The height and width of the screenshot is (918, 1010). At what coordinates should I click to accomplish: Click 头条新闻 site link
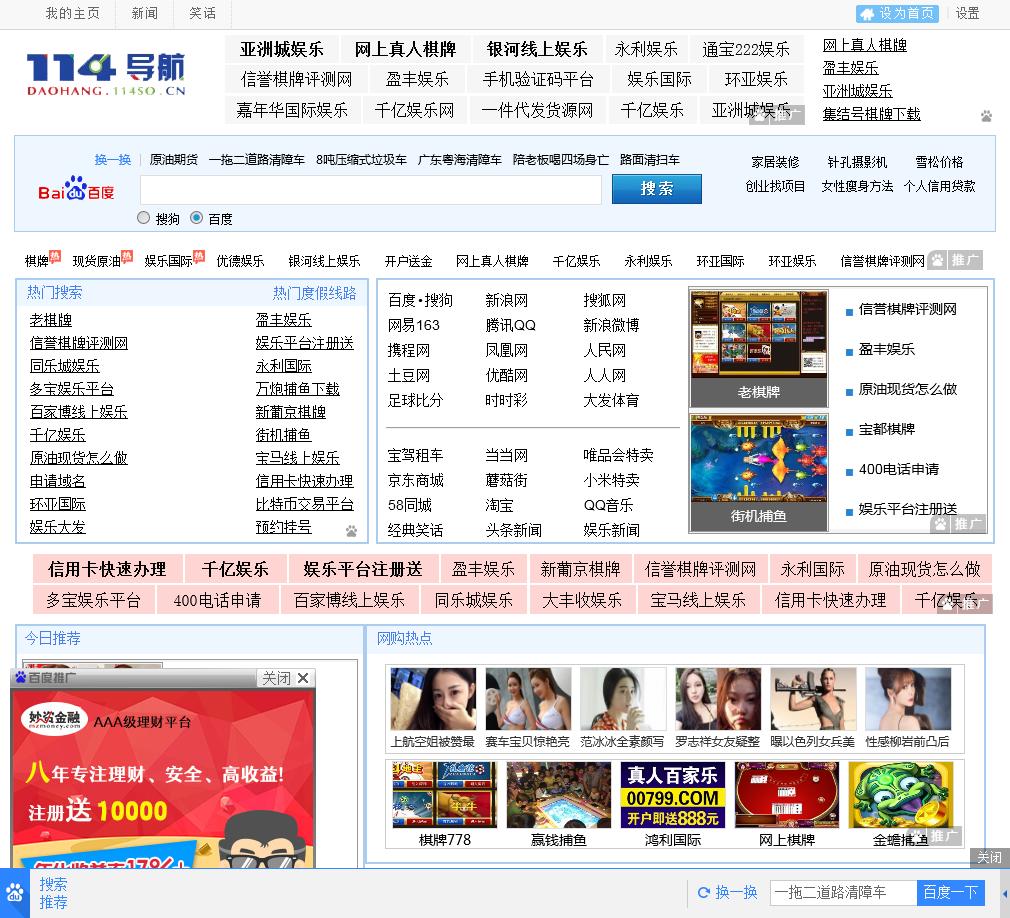(x=513, y=530)
